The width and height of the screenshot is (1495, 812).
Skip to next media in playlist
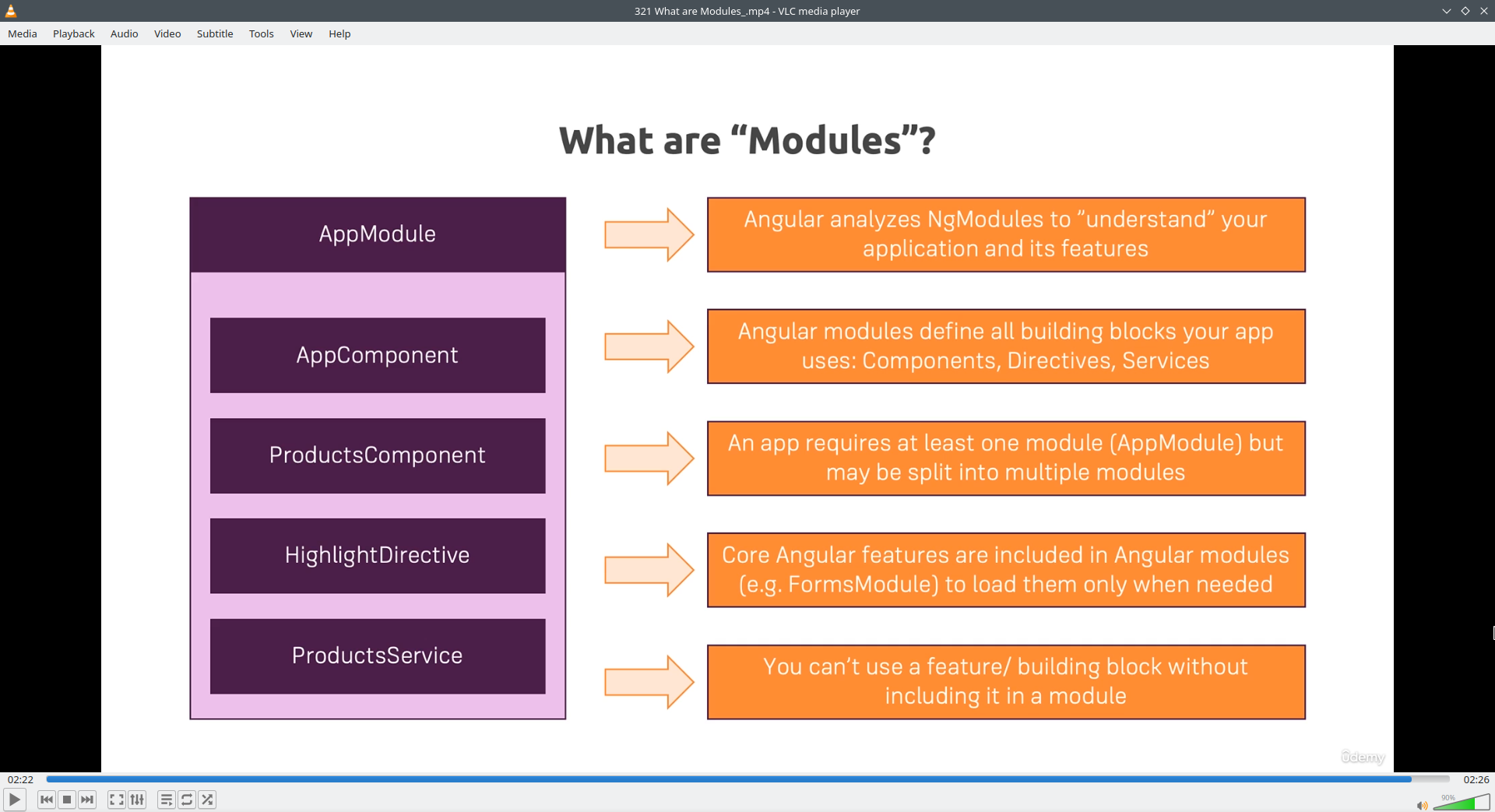(x=87, y=800)
